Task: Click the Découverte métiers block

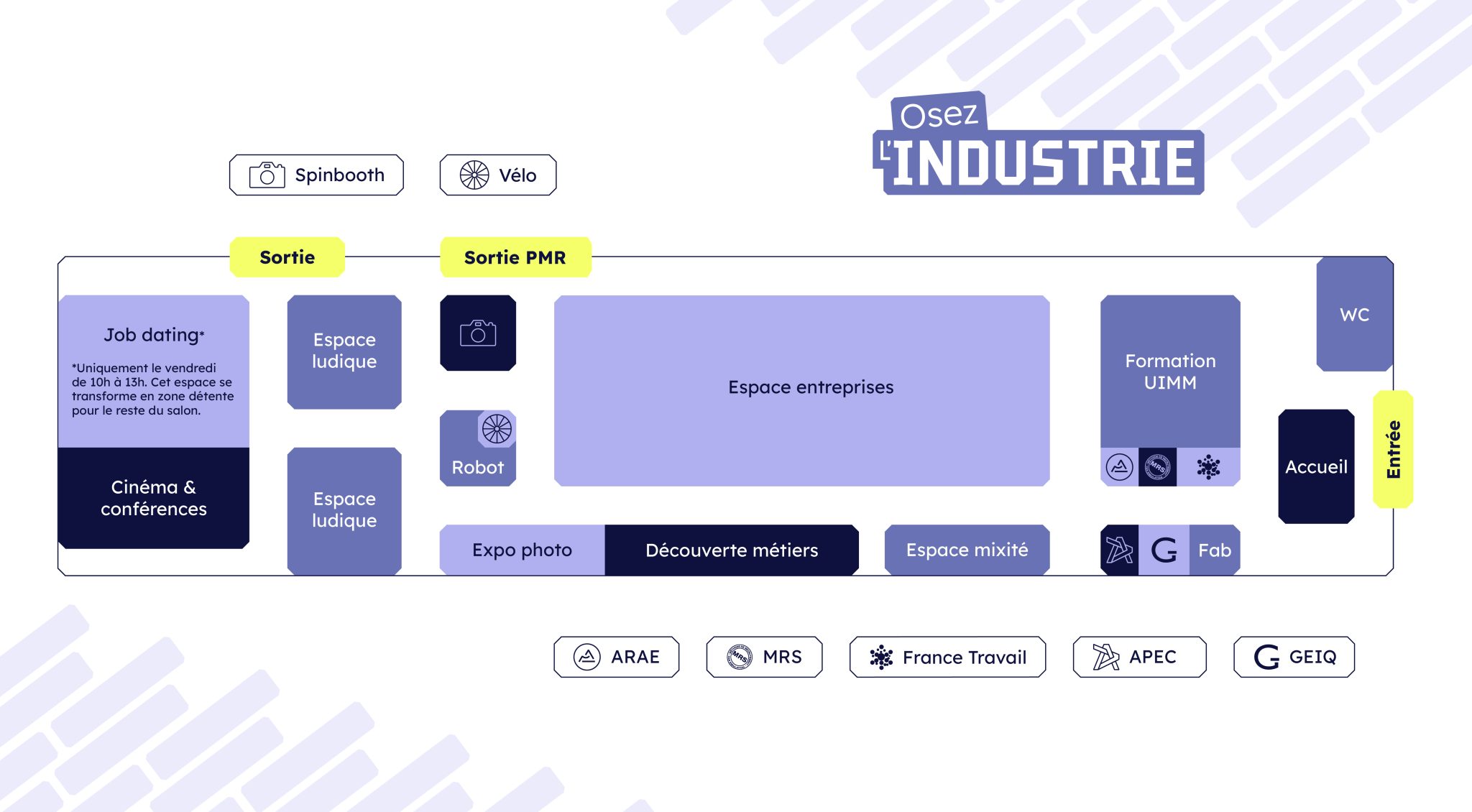Action: [x=732, y=550]
